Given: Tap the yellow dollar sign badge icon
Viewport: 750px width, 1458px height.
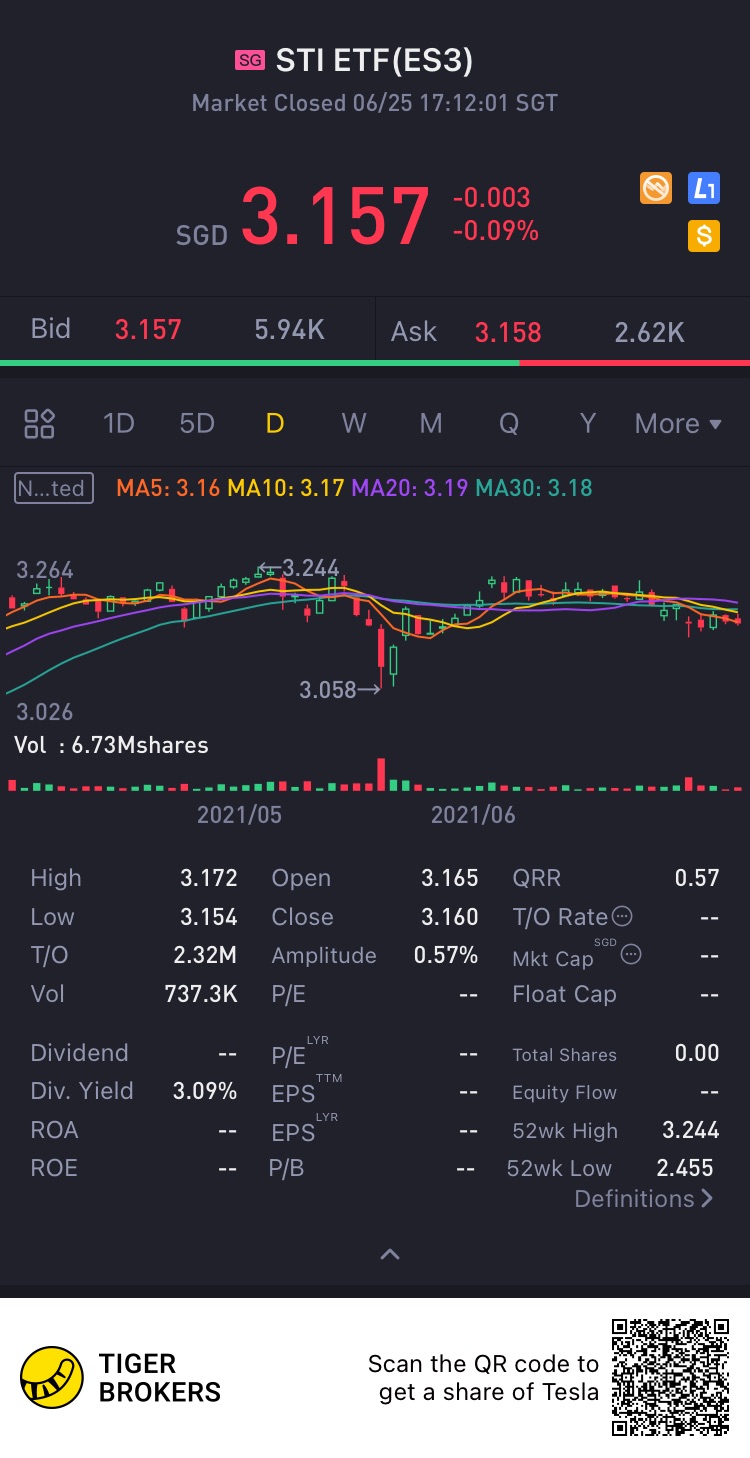Looking at the screenshot, I should (704, 236).
